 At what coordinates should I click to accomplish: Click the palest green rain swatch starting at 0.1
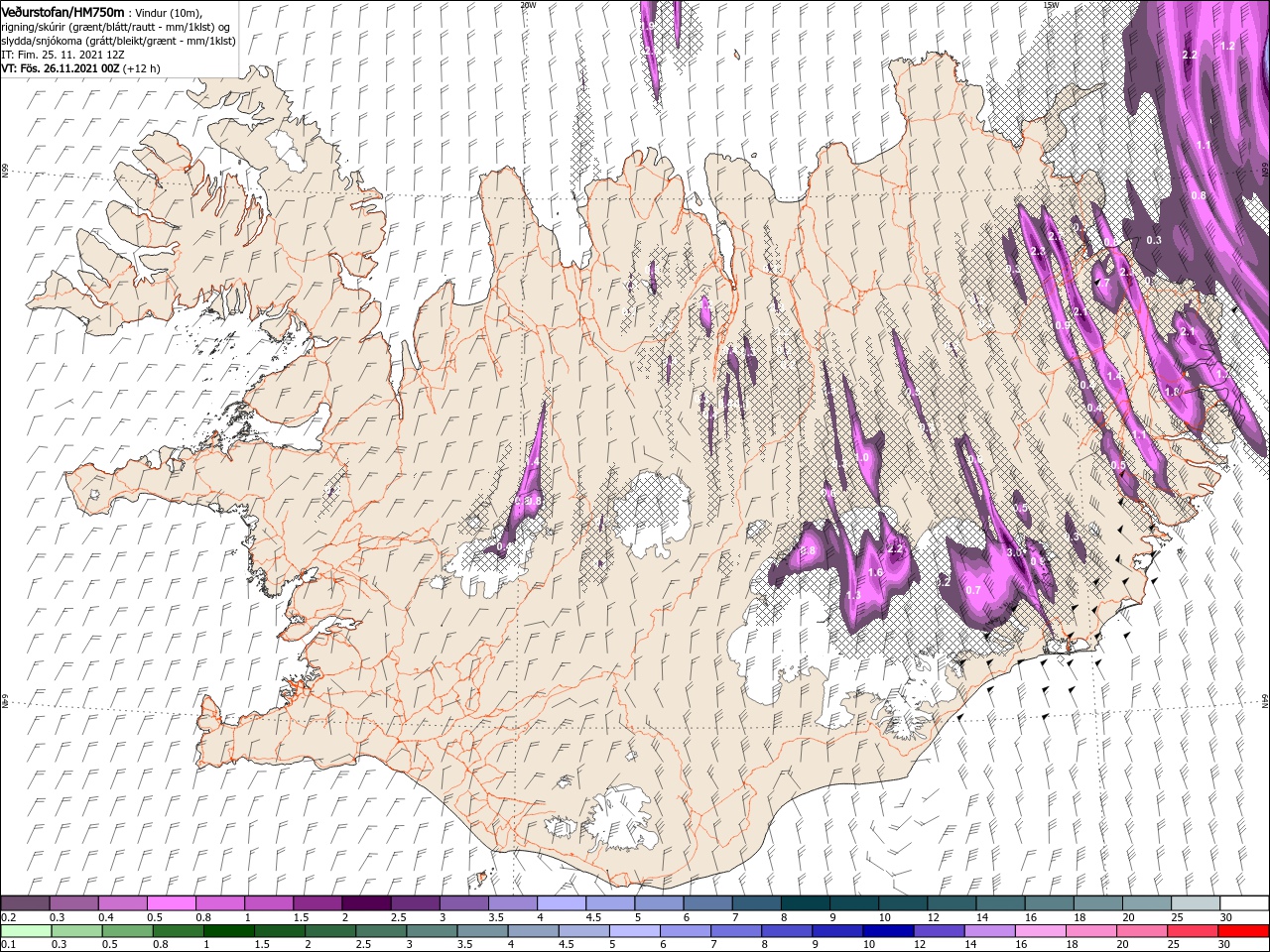coord(26,931)
